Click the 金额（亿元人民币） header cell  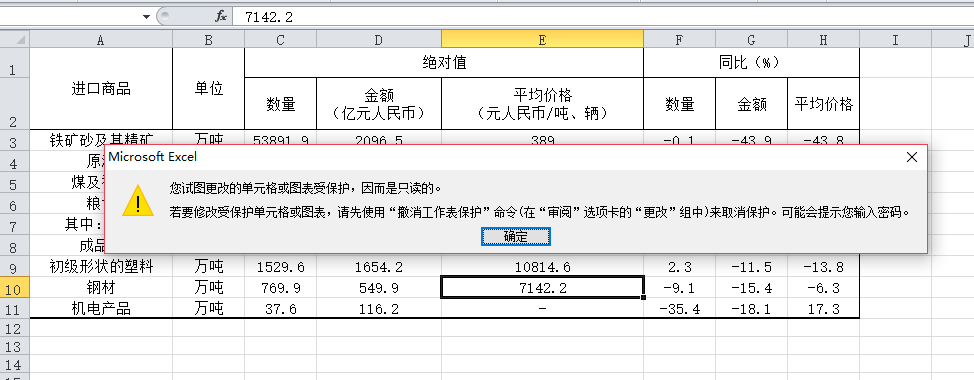point(379,104)
